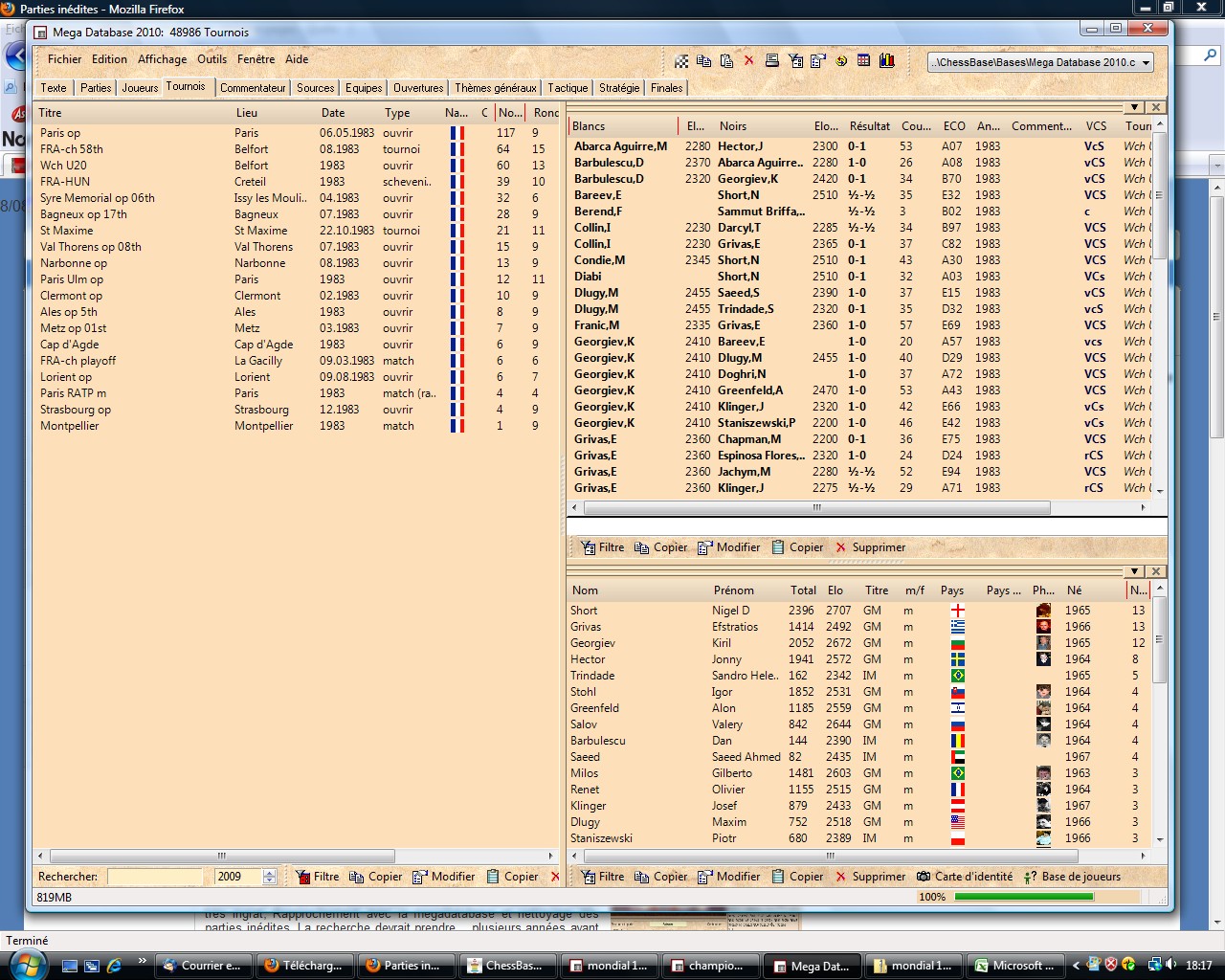Sort games by ECO column header

[x=955, y=126]
